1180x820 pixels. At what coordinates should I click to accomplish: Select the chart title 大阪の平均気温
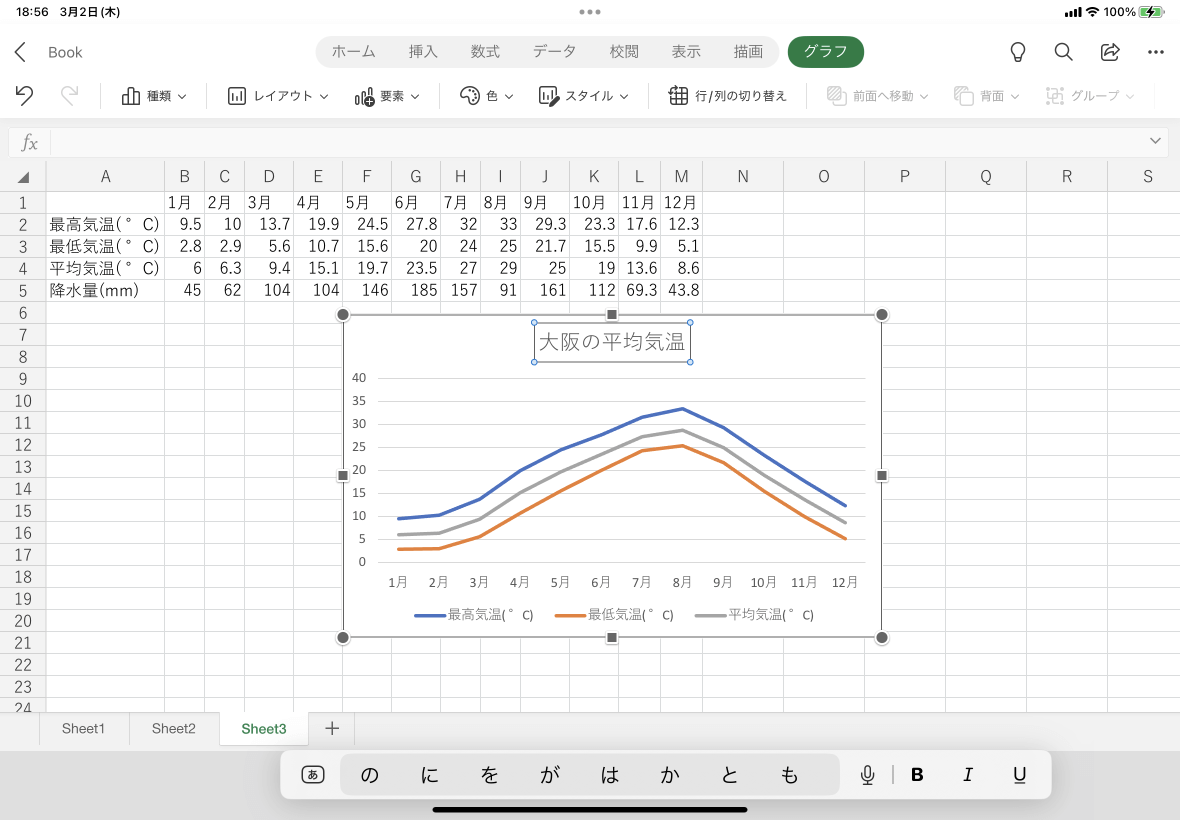[x=612, y=342]
